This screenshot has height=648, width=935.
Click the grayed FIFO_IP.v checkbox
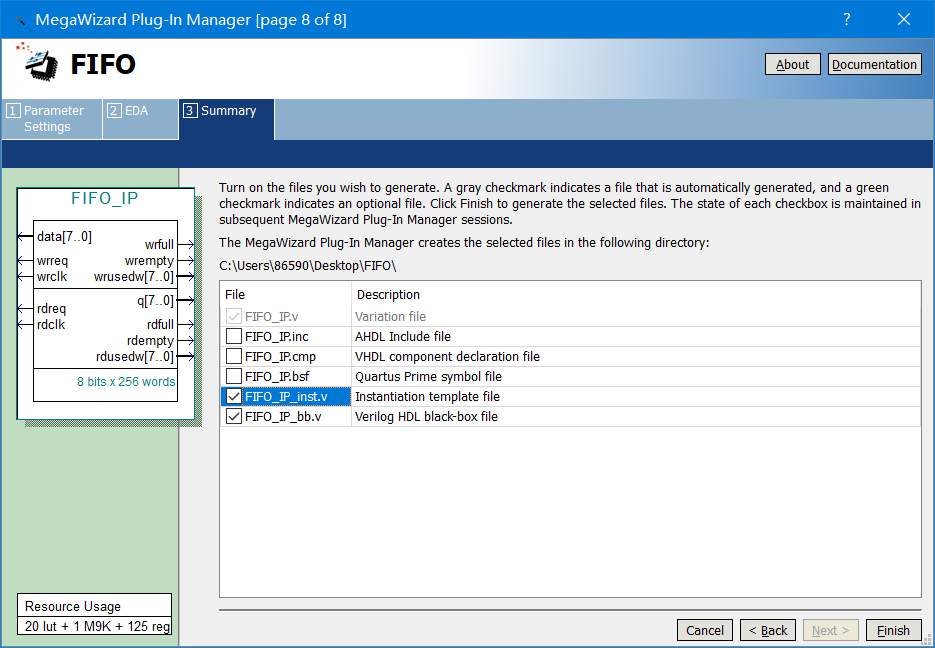tap(234, 317)
